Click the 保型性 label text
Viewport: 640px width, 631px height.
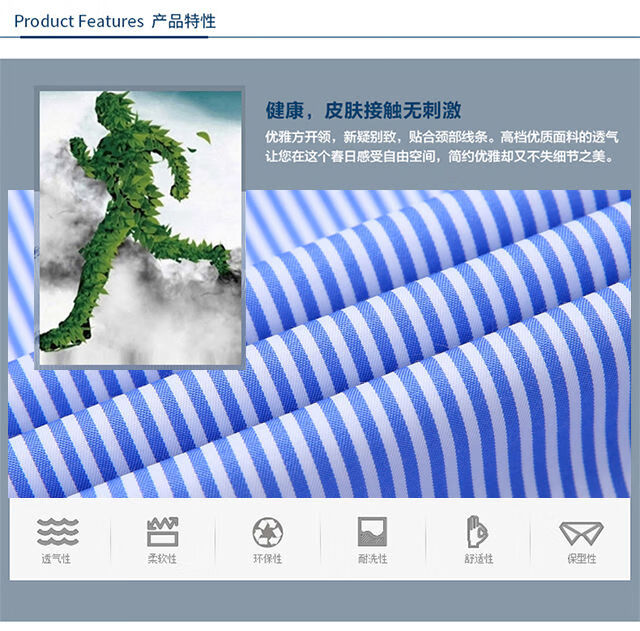(581, 558)
